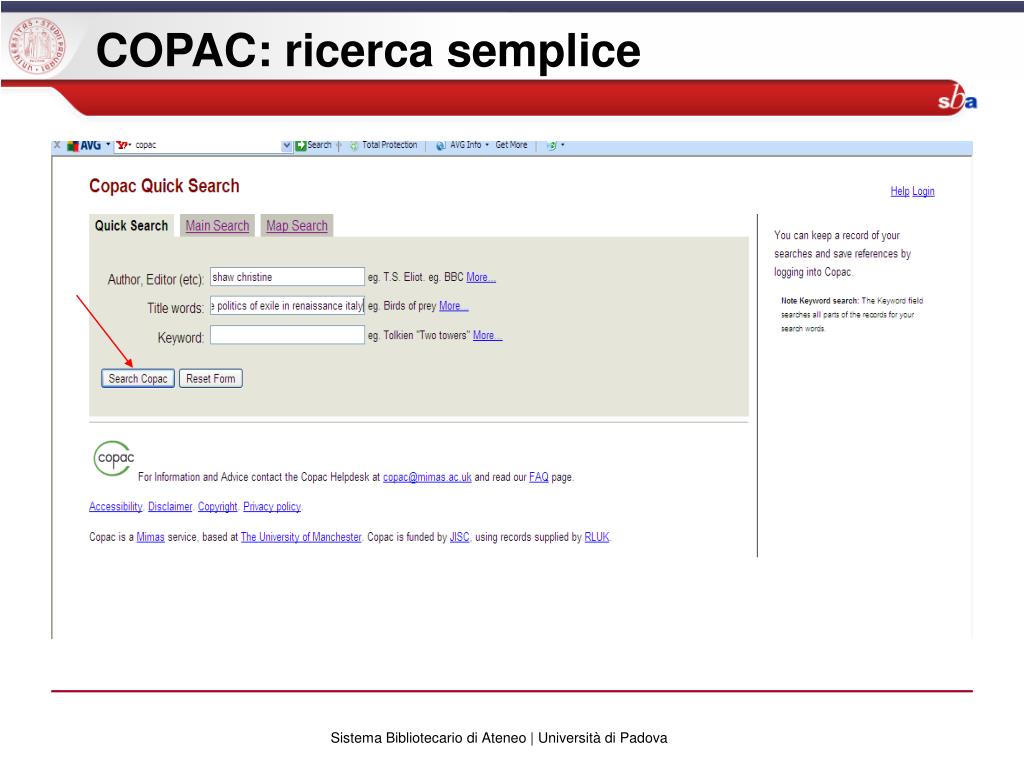The width and height of the screenshot is (1024, 768).
Task: Switch to the Map Search tab
Action: (297, 225)
